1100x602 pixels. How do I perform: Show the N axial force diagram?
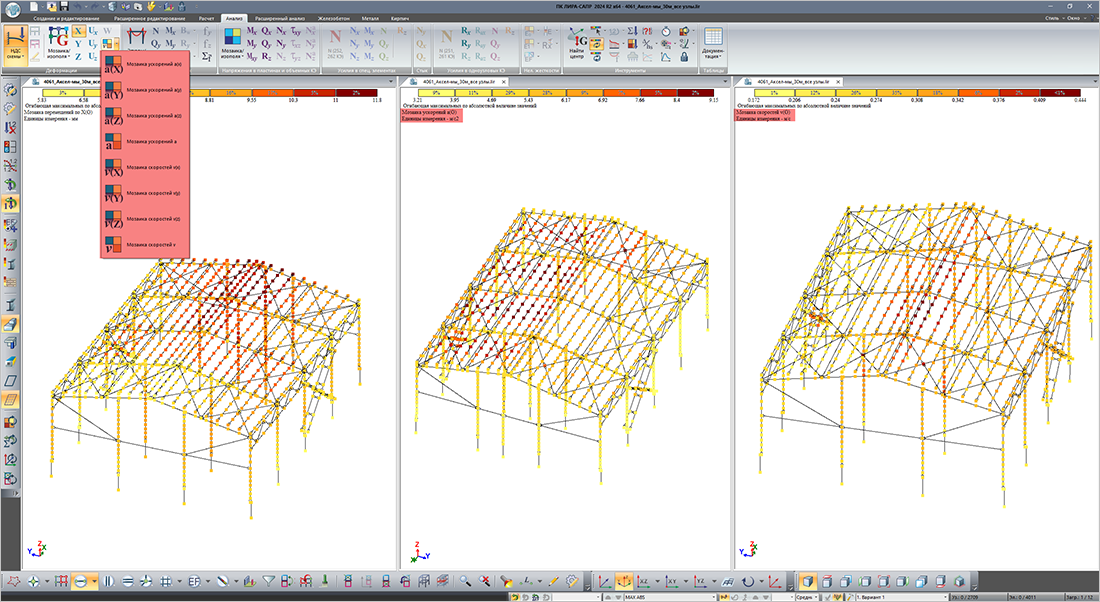(x=156, y=32)
